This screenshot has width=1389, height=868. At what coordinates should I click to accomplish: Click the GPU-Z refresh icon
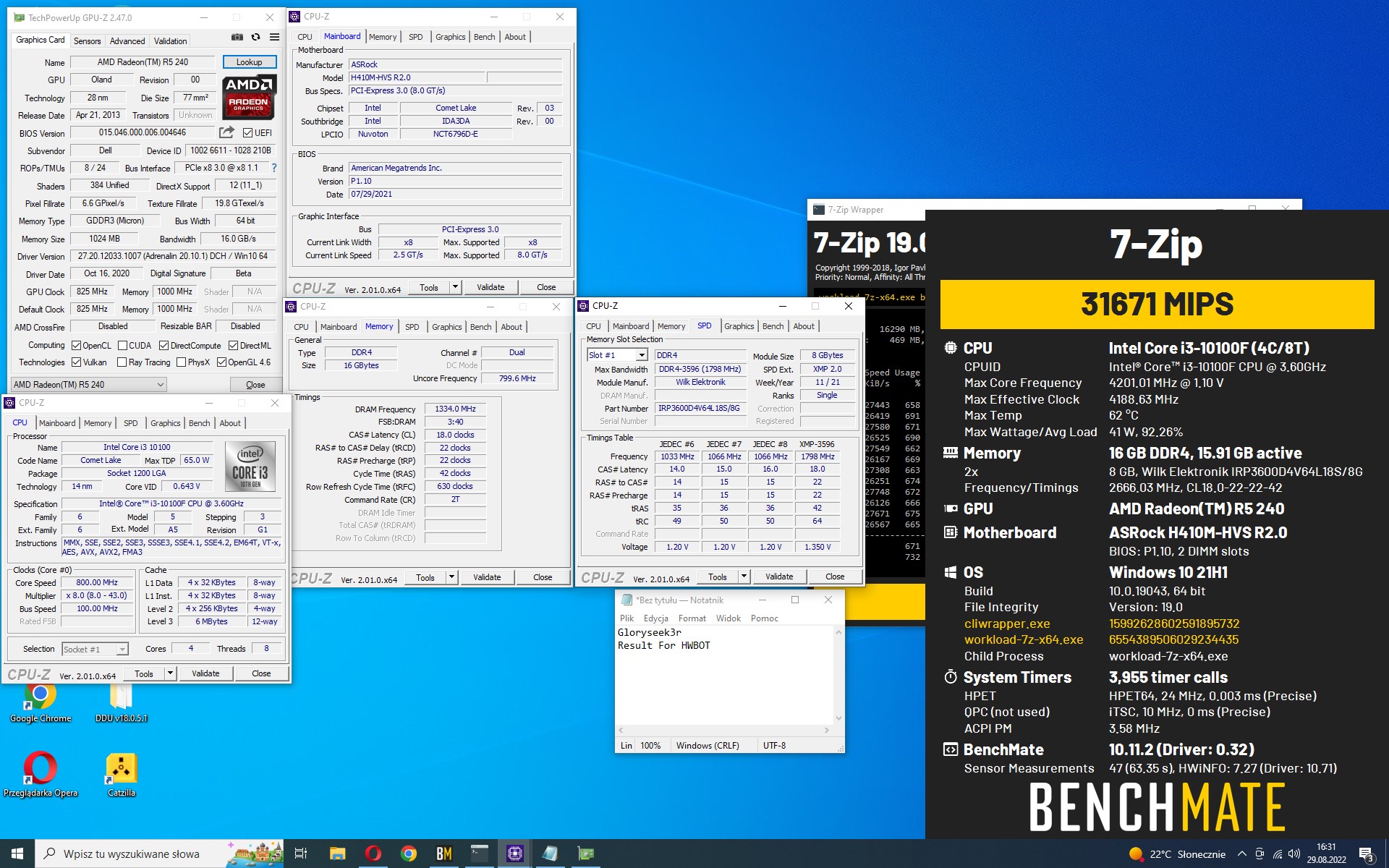[255, 37]
